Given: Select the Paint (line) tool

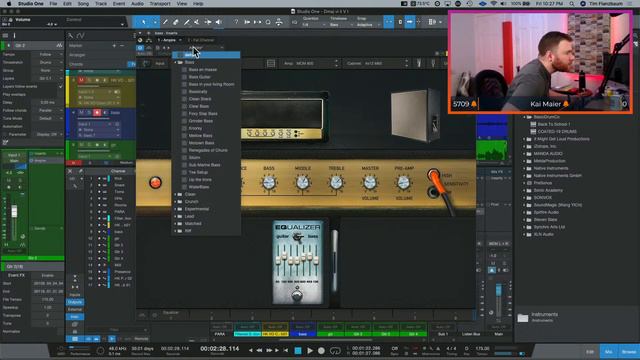Looking at the screenshot, I should pos(187,22).
